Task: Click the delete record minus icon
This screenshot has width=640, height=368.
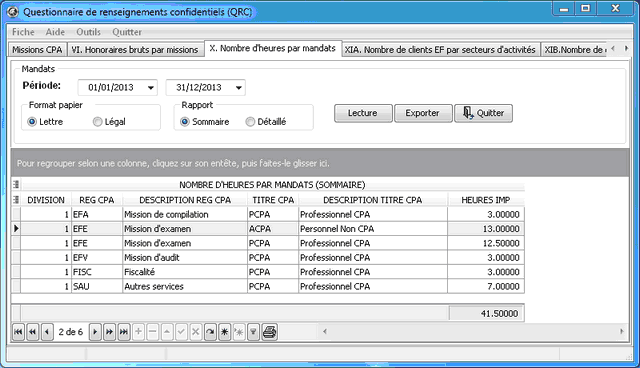Action: [x=153, y=332]
